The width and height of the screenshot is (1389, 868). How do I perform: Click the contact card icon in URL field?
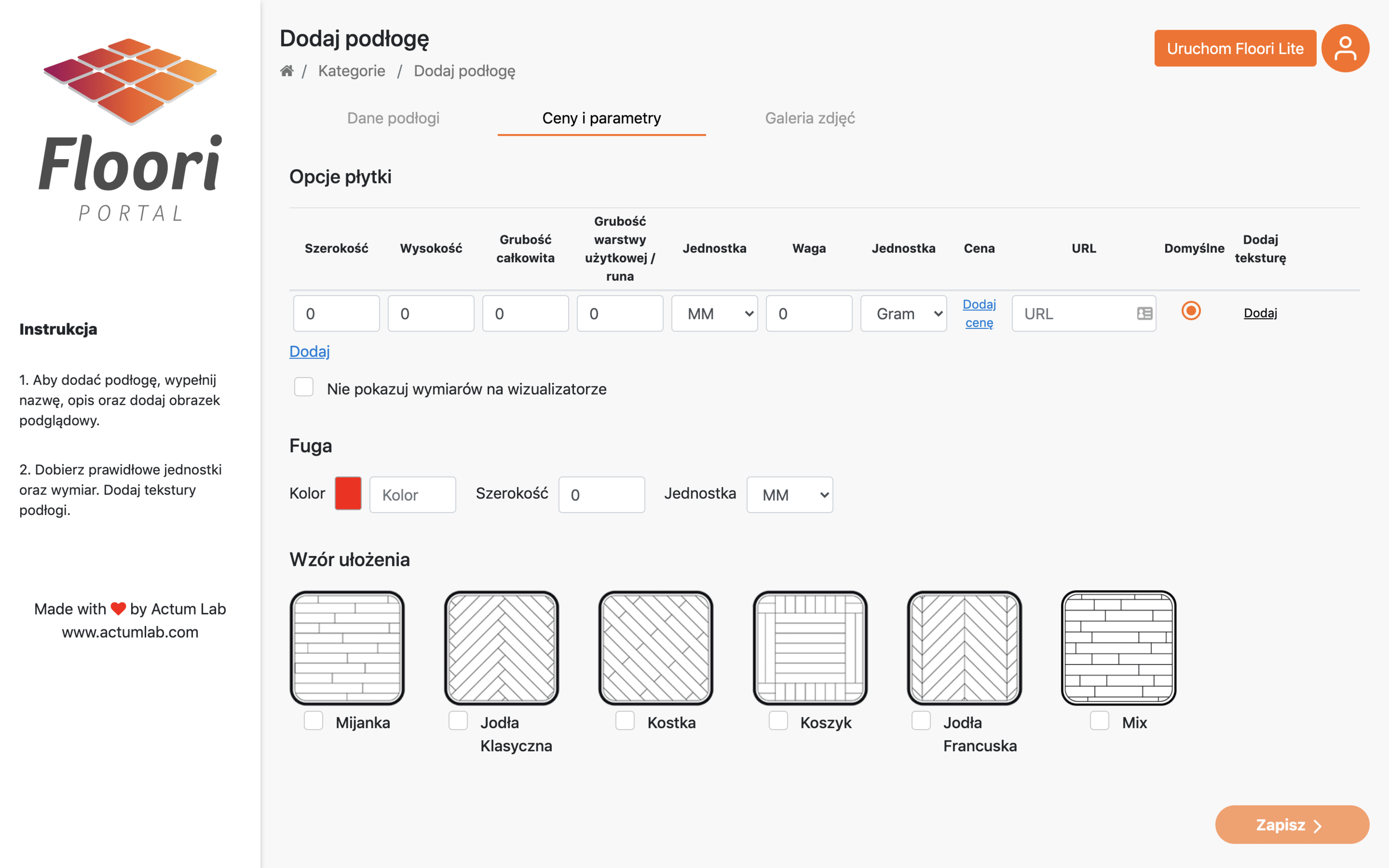point(1144,313)
